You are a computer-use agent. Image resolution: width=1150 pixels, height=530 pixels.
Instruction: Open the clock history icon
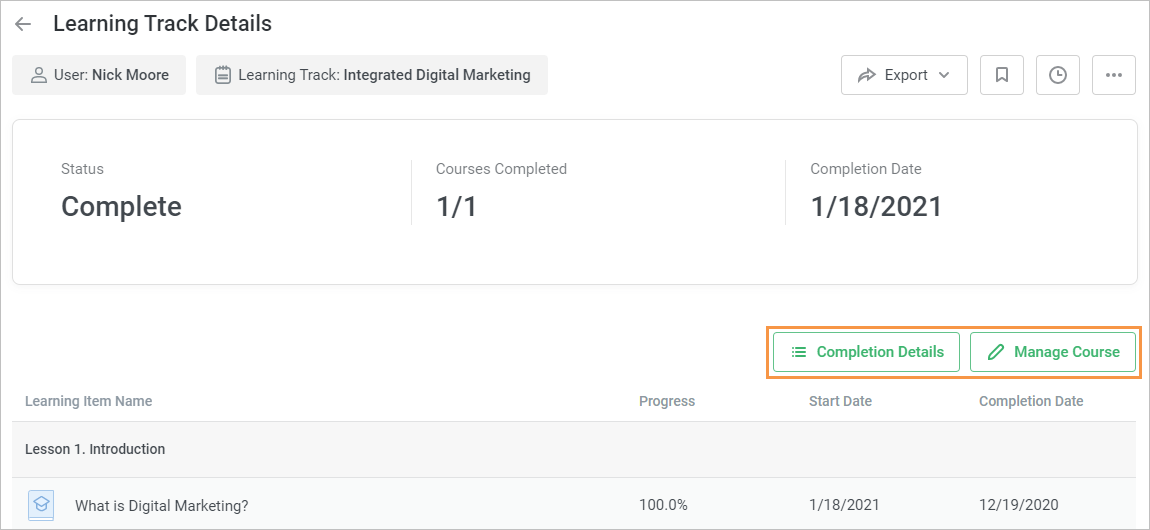tap(1057, 75)
